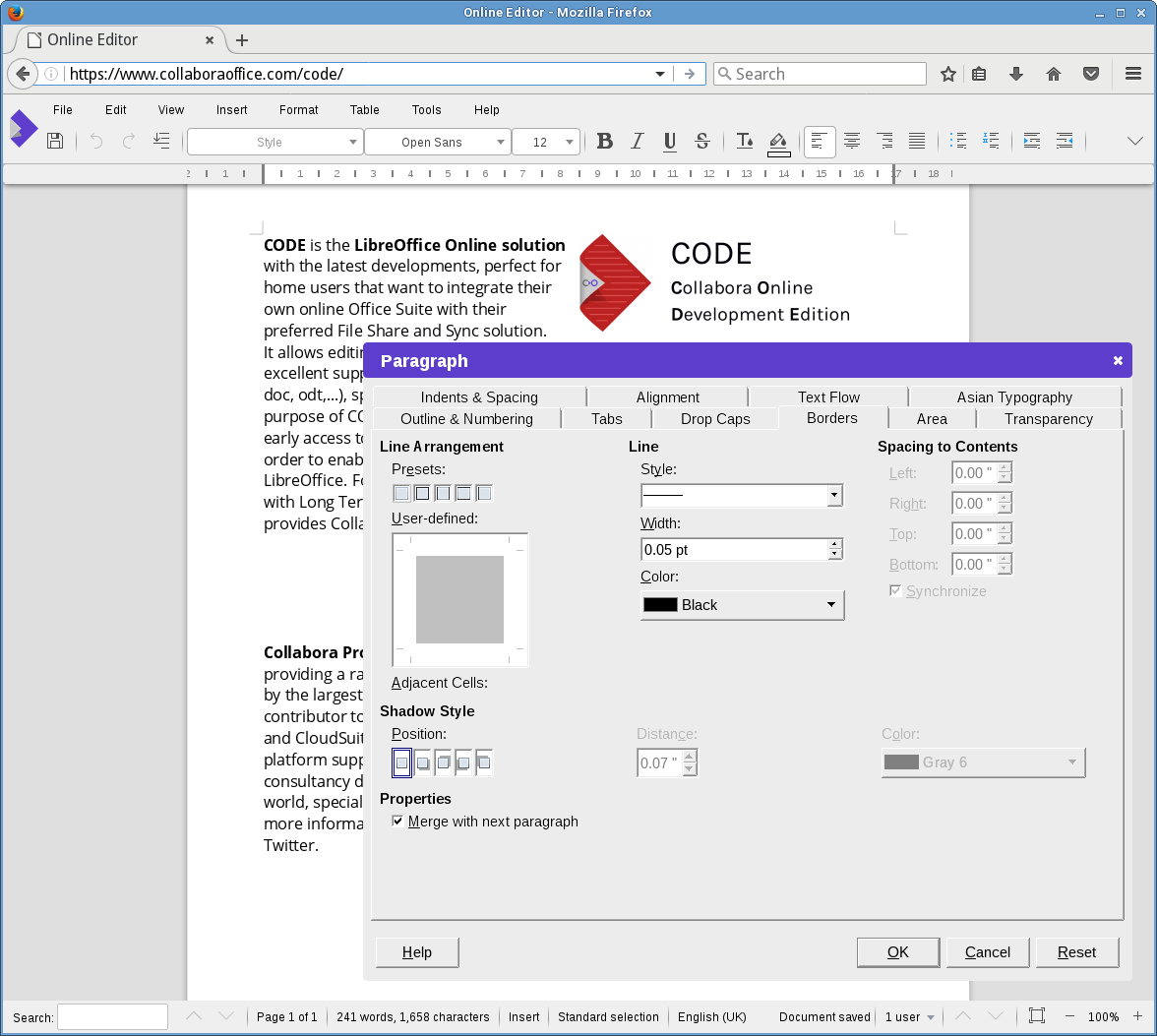Apply Underline formatting from toolbar

(x=669, y=142)
